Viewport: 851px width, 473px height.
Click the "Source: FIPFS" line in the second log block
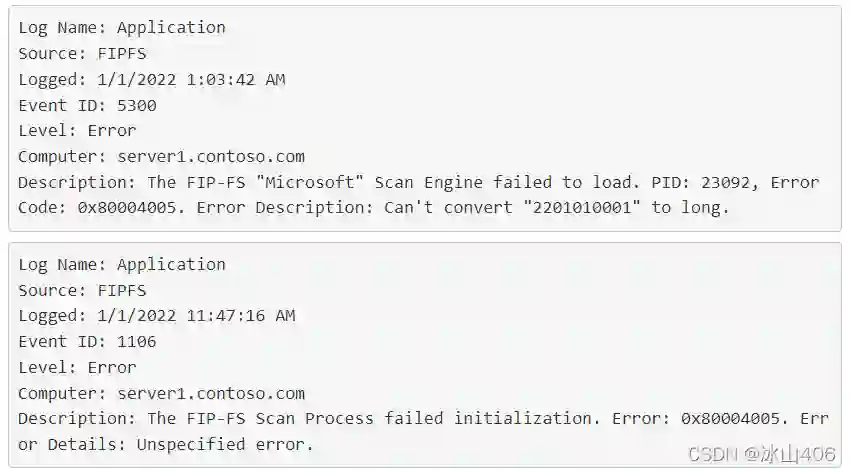[x=82, y=291]
